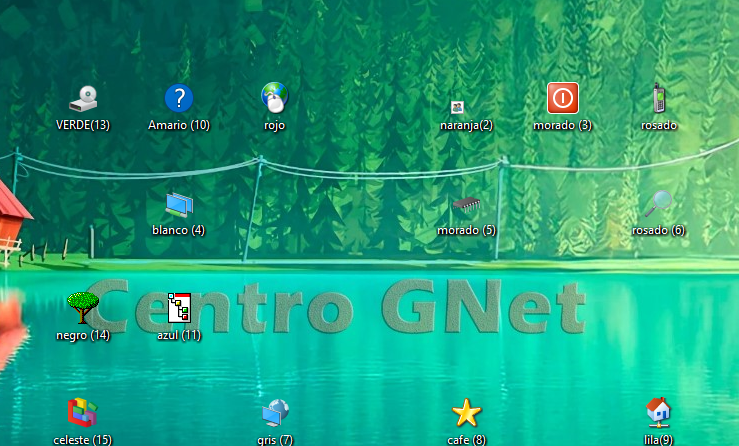739x446 pixels.
Task: Open the azul (11) tree diagram icon
Action: (x=180, y=308)
